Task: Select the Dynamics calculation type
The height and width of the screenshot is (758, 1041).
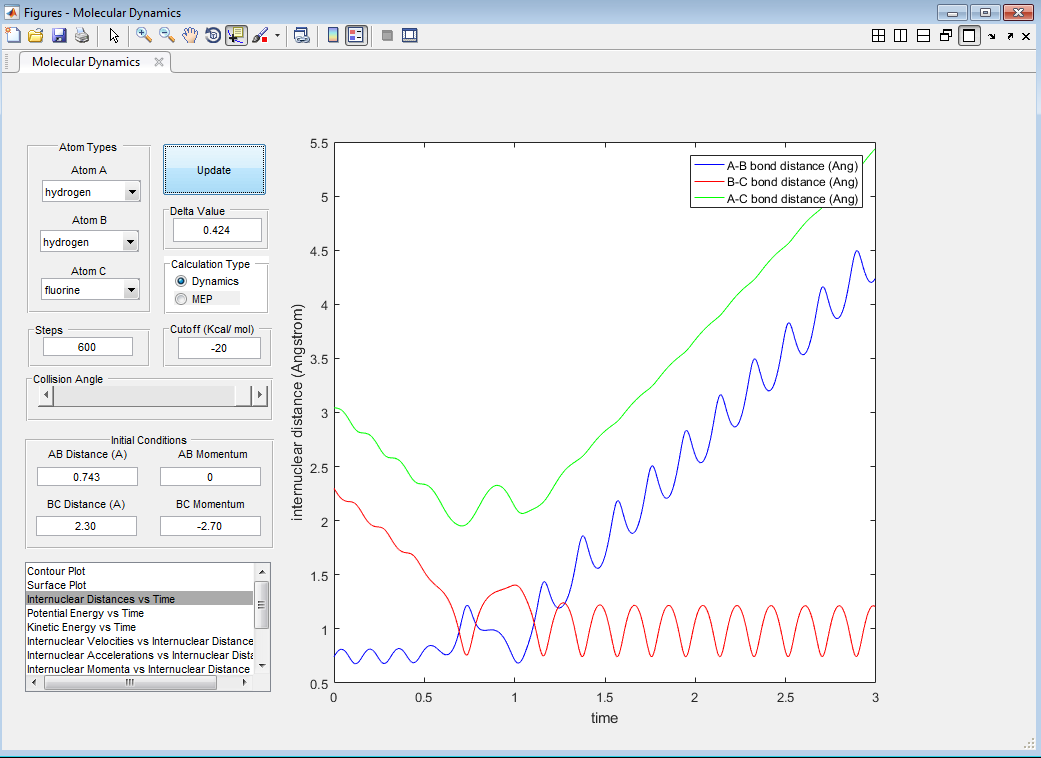Action: (181, 282)
